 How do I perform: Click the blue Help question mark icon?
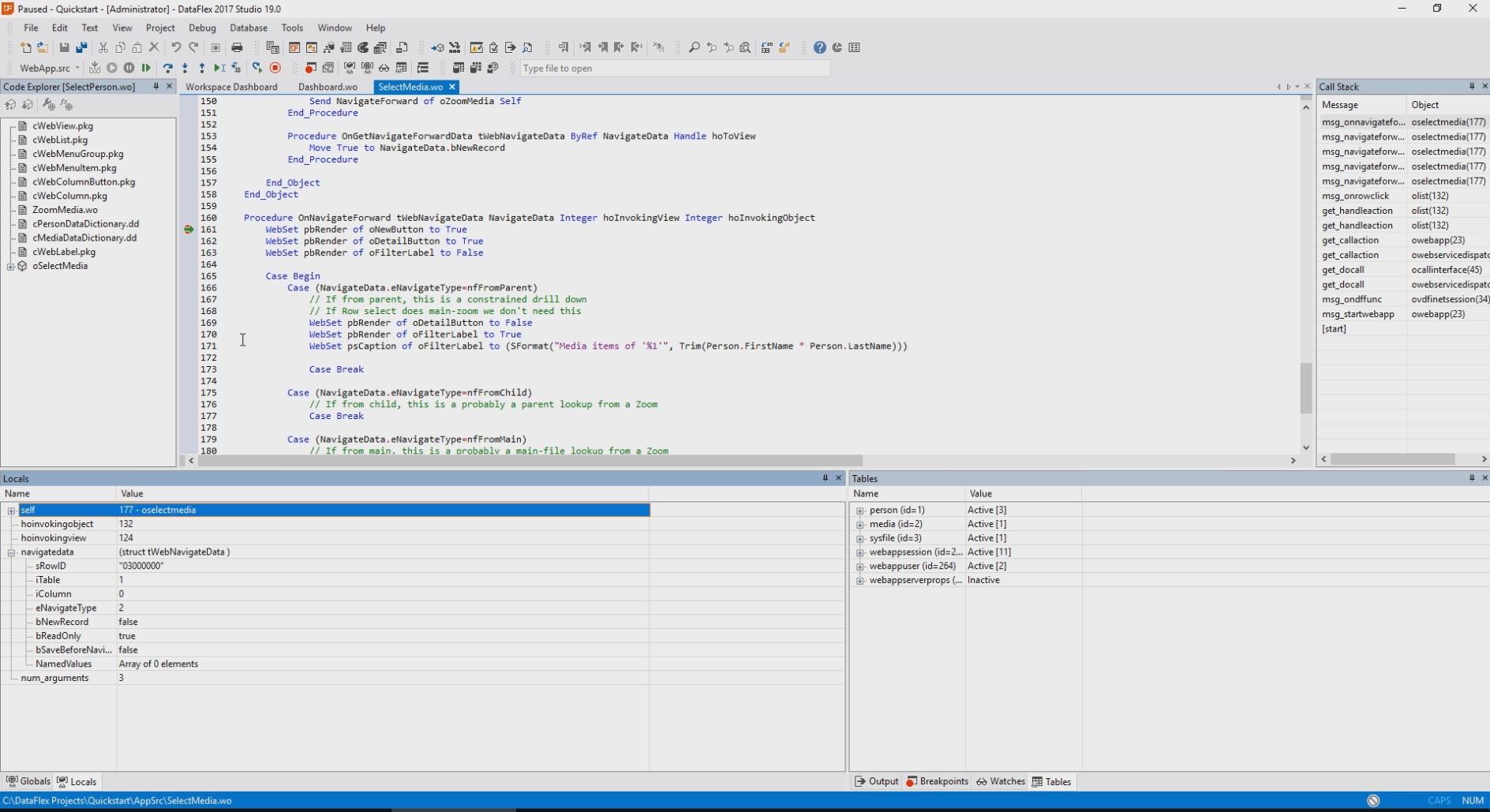click(820, 48)
